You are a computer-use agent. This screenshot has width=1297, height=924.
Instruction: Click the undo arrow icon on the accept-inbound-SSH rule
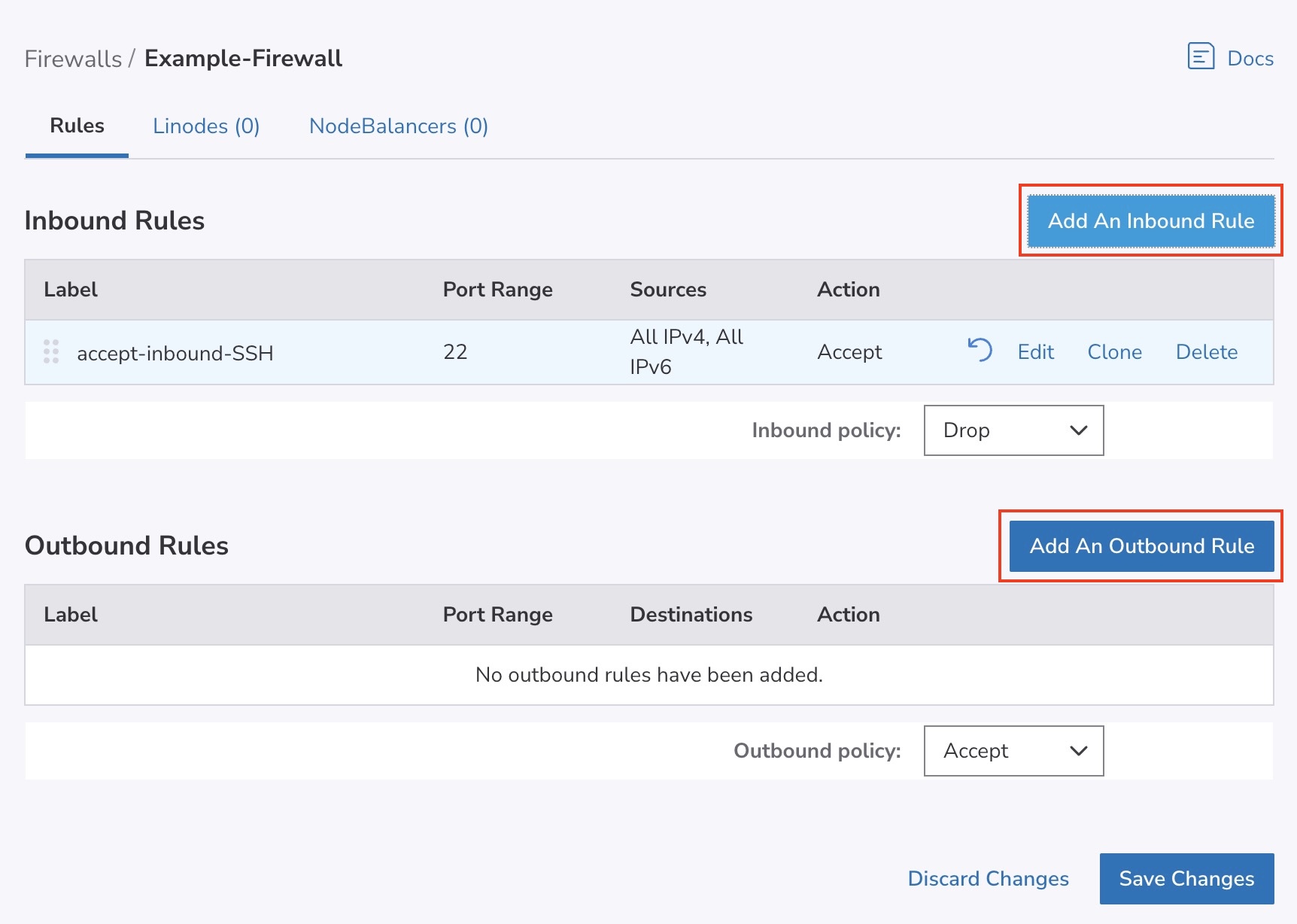click(980, 350)
